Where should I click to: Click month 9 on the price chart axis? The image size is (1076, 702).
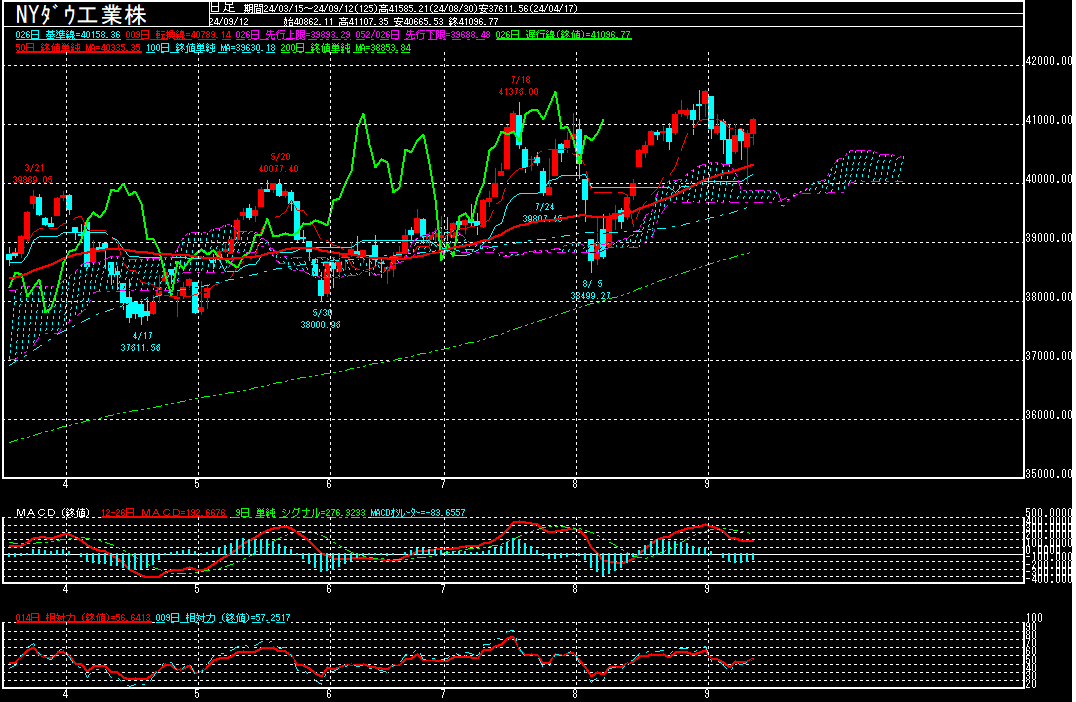coord(707,484)
